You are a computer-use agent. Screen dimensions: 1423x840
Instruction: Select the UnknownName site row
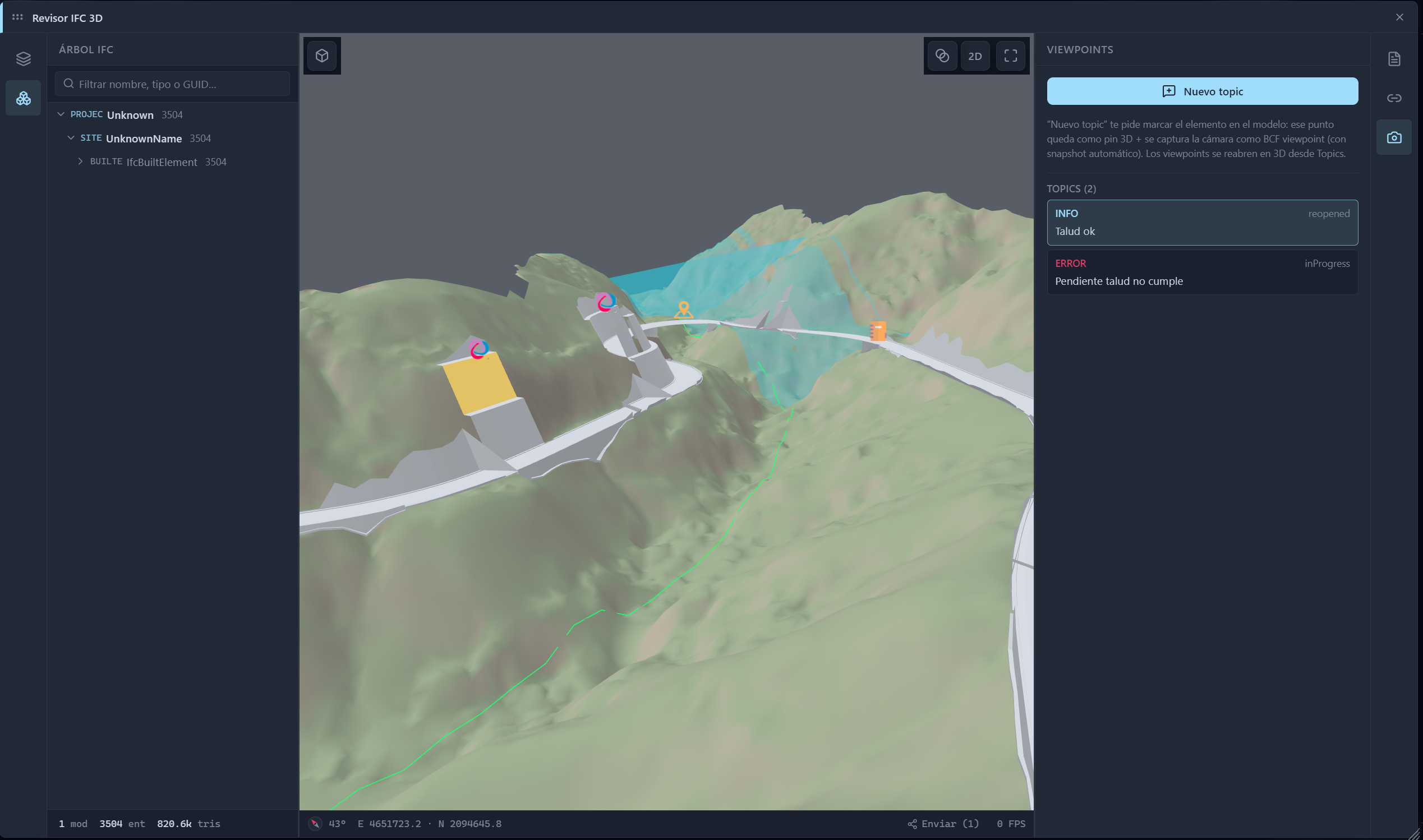(173, 138)
